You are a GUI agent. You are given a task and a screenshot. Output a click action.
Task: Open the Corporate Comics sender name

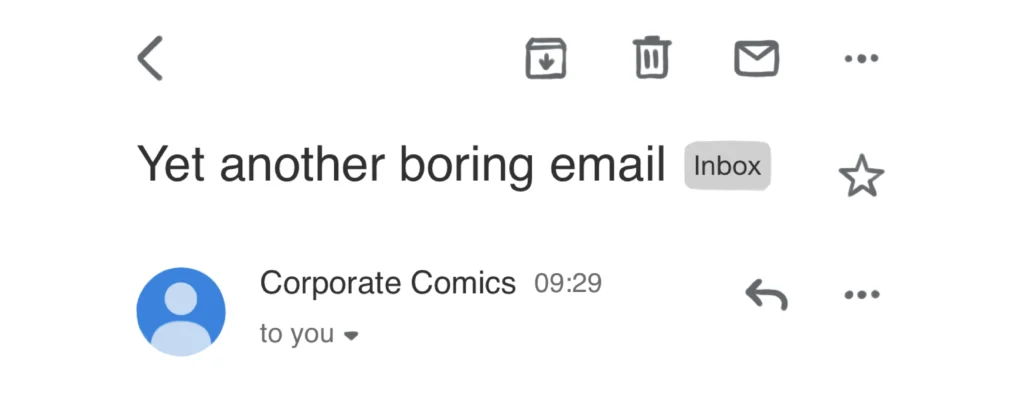tap(388, 283)
